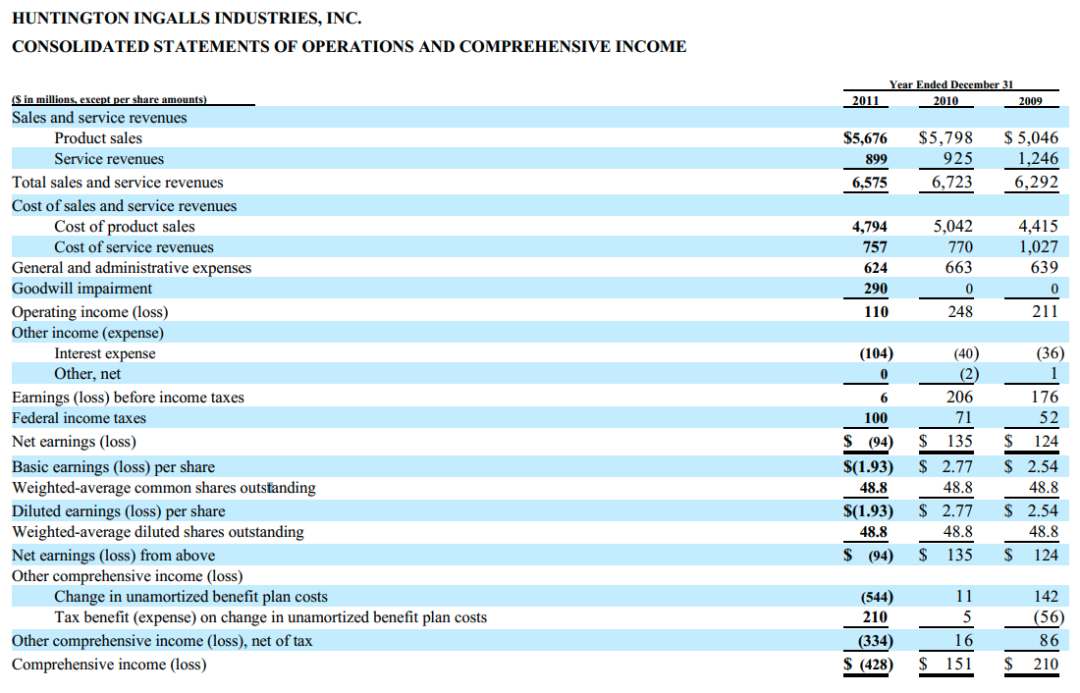Click the 2011 General and administrative value "624"
Viewport: 1080px width, 693px height.
pos(875,268)
